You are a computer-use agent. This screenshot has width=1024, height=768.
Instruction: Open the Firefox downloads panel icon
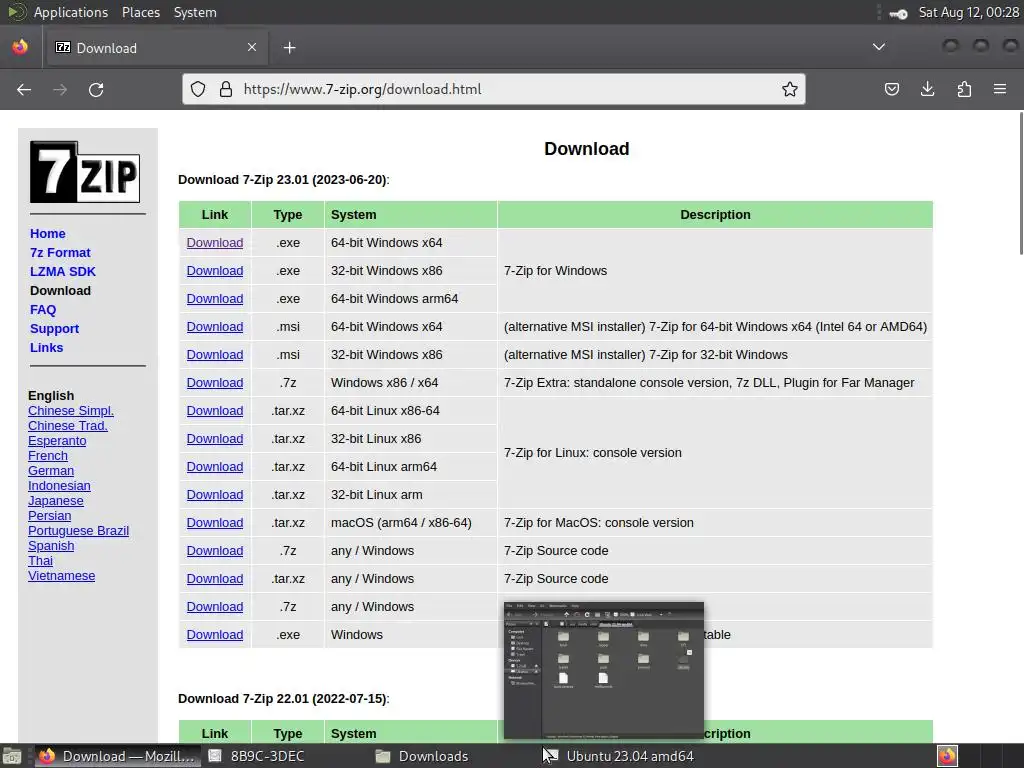[x=927, y=89]
